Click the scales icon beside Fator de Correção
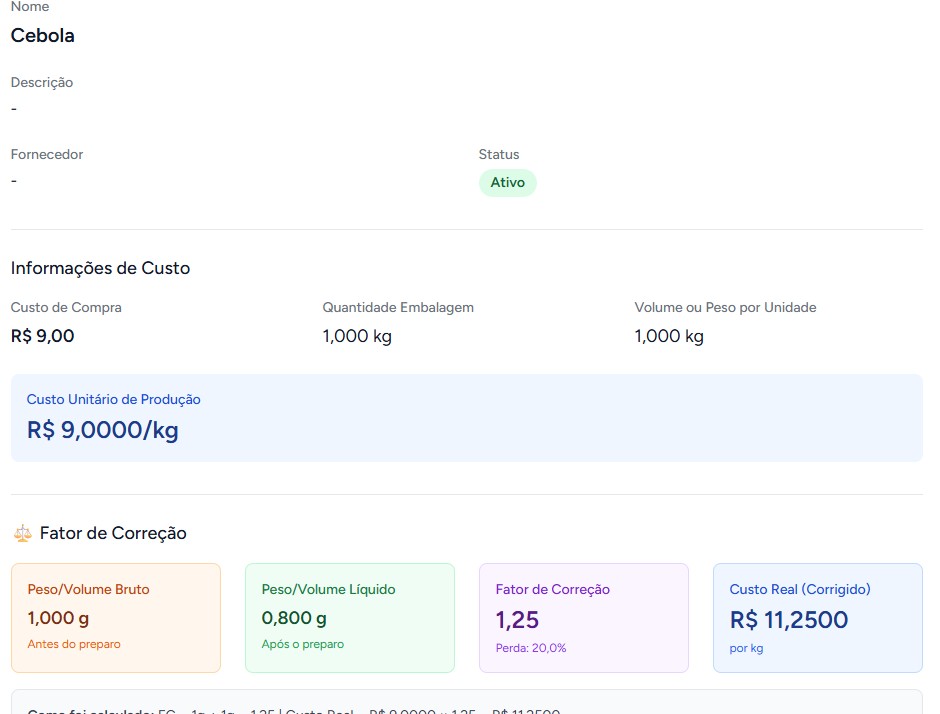940x714 pixels. [22, 534]
